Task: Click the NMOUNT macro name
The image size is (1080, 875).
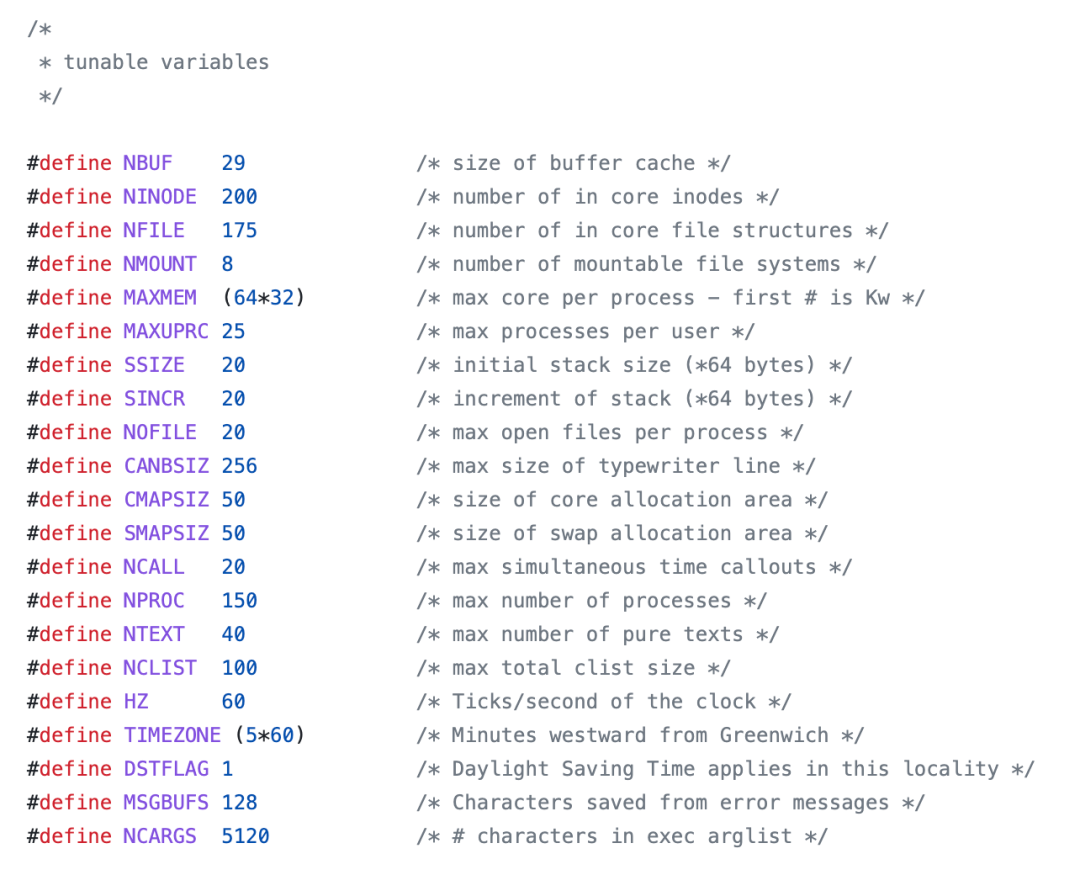Action: coord(160,264)
